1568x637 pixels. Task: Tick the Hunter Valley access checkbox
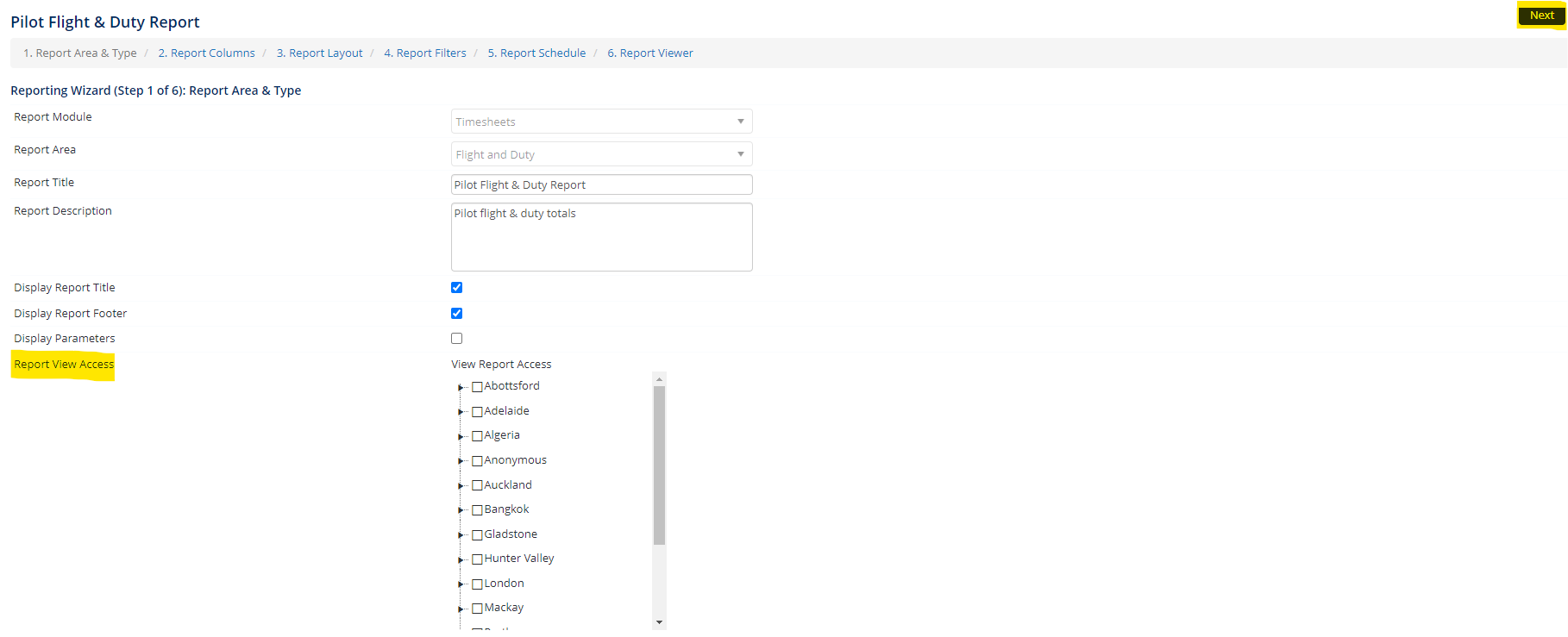point(477,559)
